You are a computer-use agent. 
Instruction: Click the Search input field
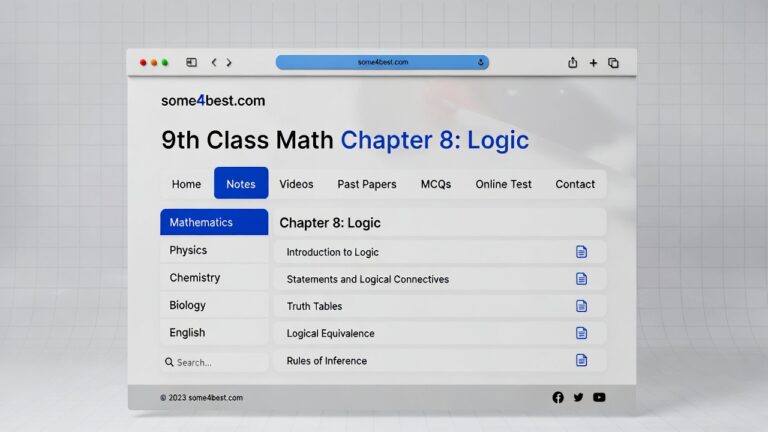click(x=214, y=362)
